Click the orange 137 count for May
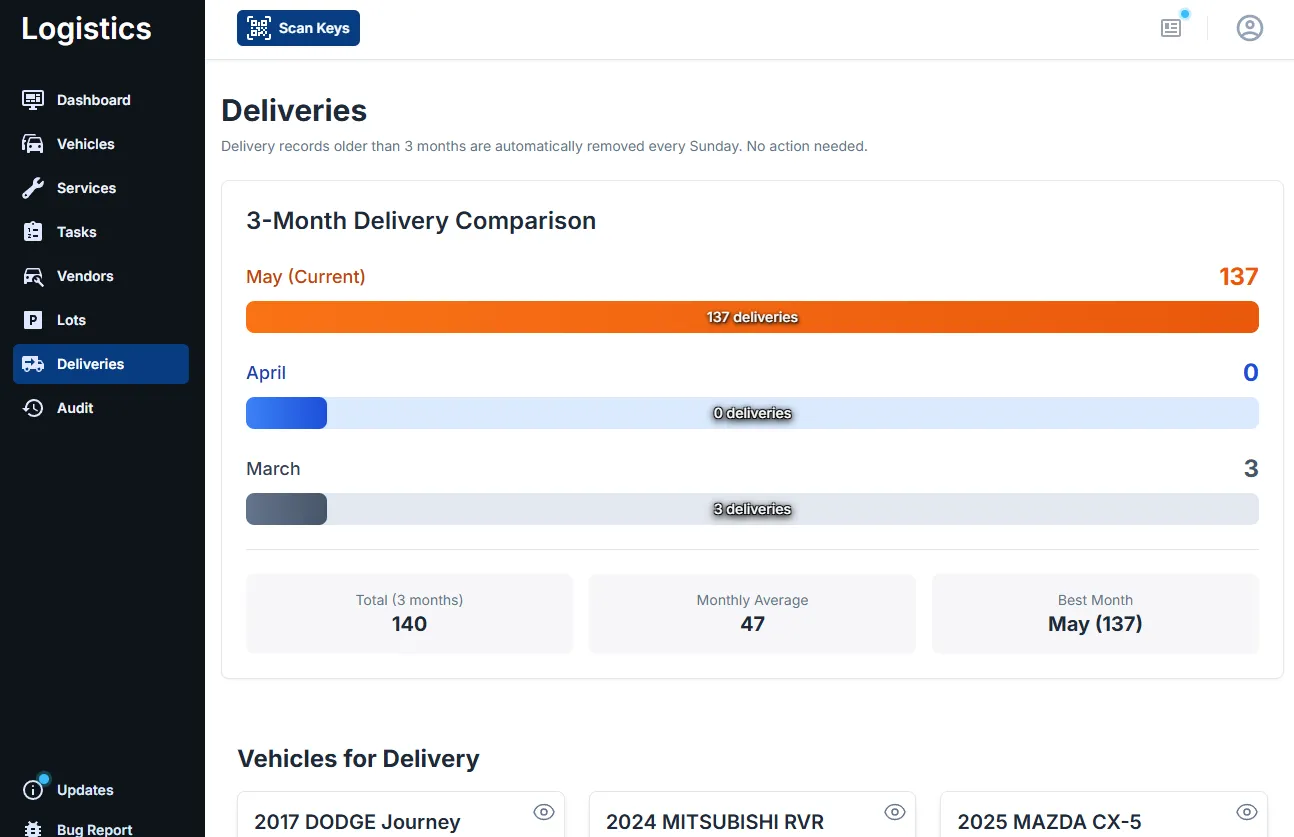 pos(1238,277)
